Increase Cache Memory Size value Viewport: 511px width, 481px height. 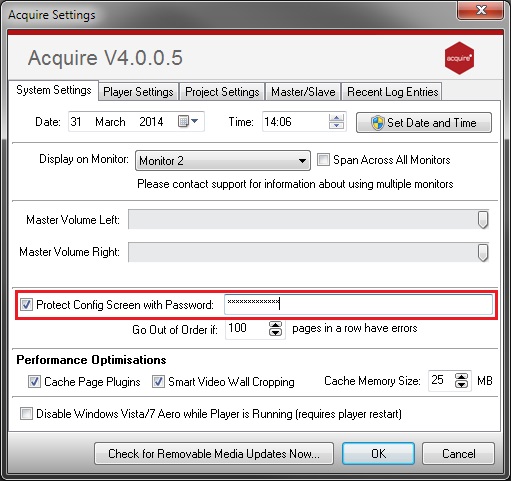461,377
